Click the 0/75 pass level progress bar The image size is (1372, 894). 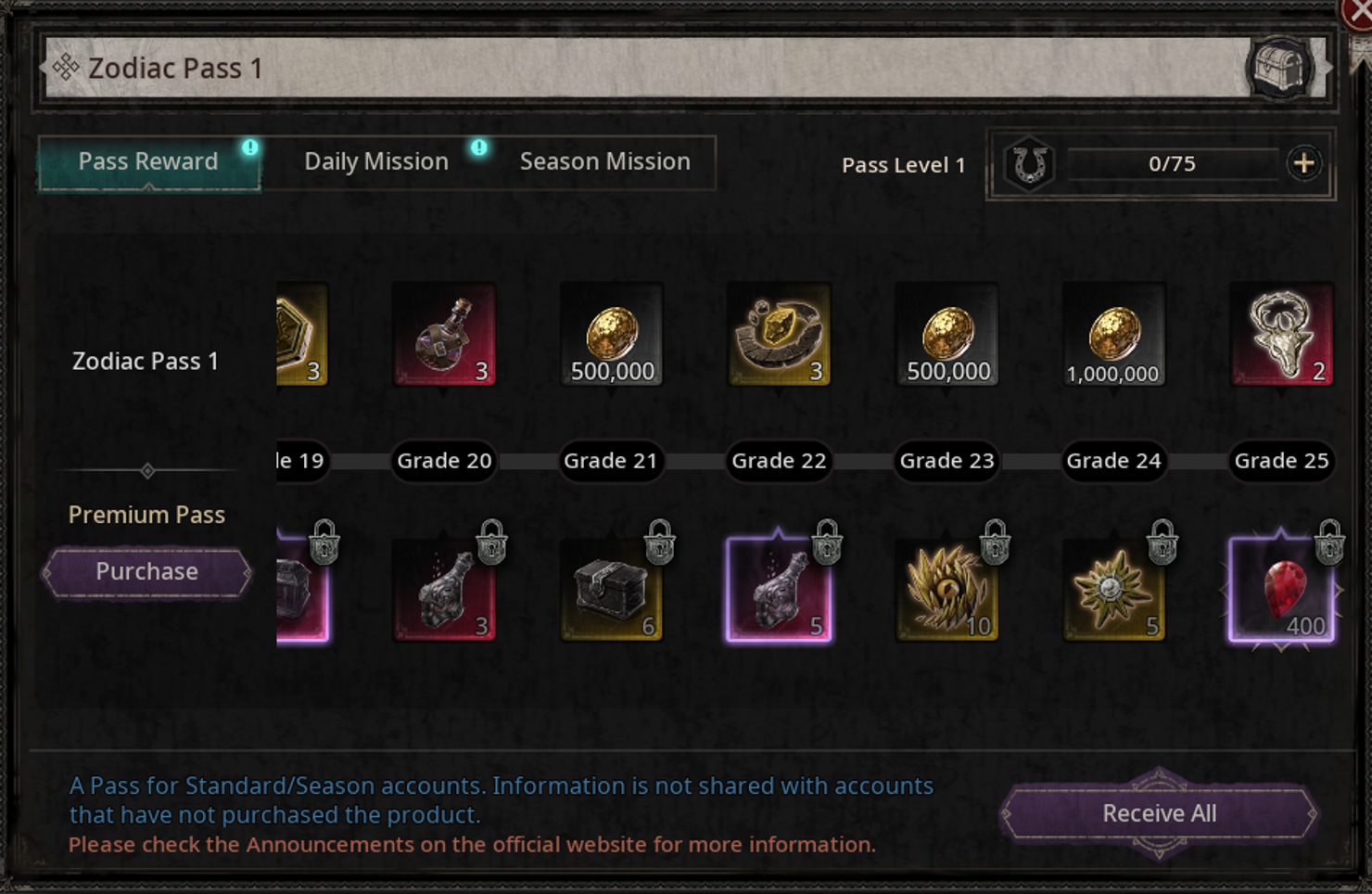[1172, 164]
